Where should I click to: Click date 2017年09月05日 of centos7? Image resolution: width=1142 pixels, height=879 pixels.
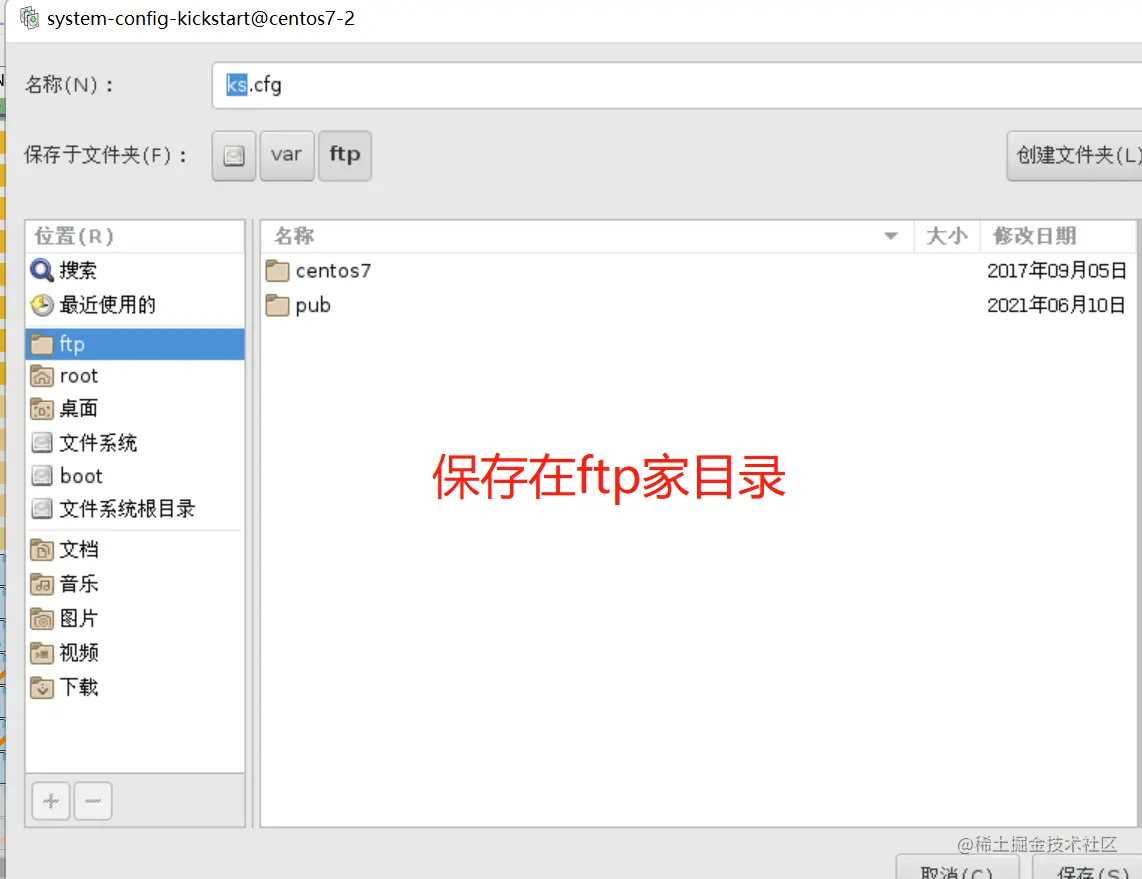tap(1057, 271)
